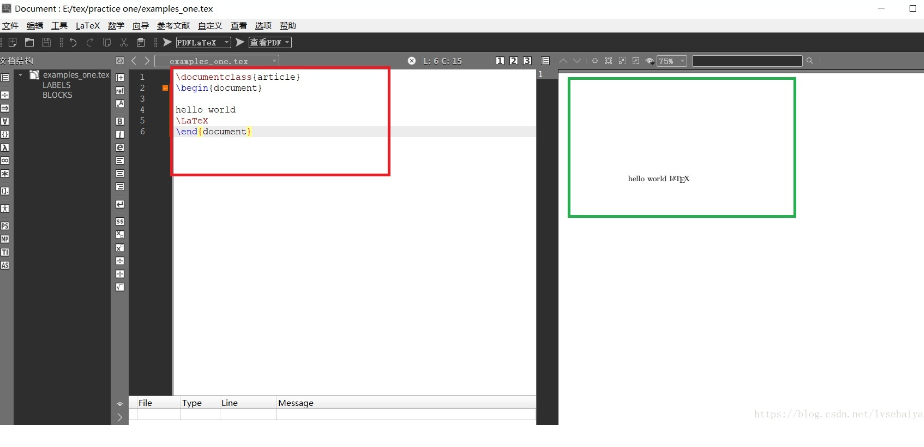Select BLOCKS in the structure tree
The image size is (924, 447).
click(x=57, y=95)
